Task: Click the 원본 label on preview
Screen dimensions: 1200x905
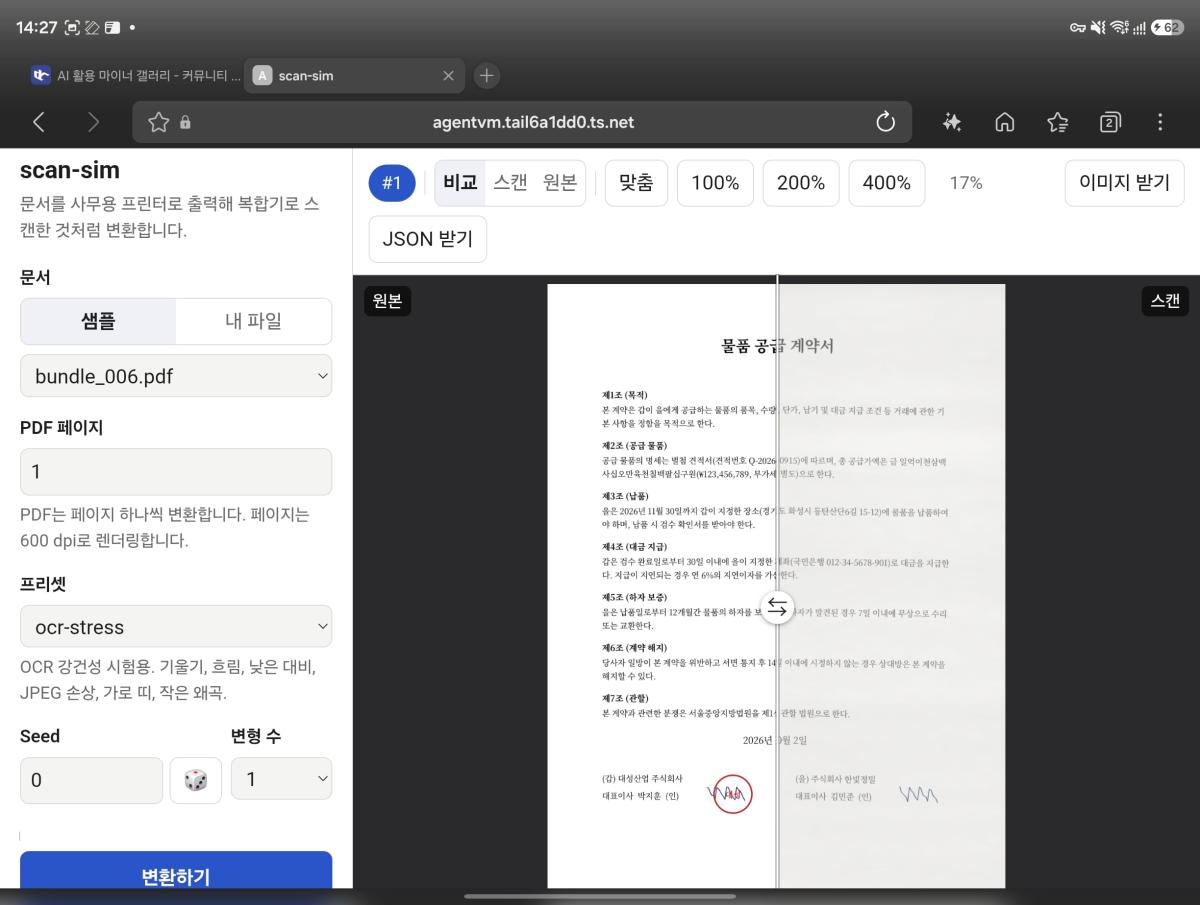Action: pos(388,301)
